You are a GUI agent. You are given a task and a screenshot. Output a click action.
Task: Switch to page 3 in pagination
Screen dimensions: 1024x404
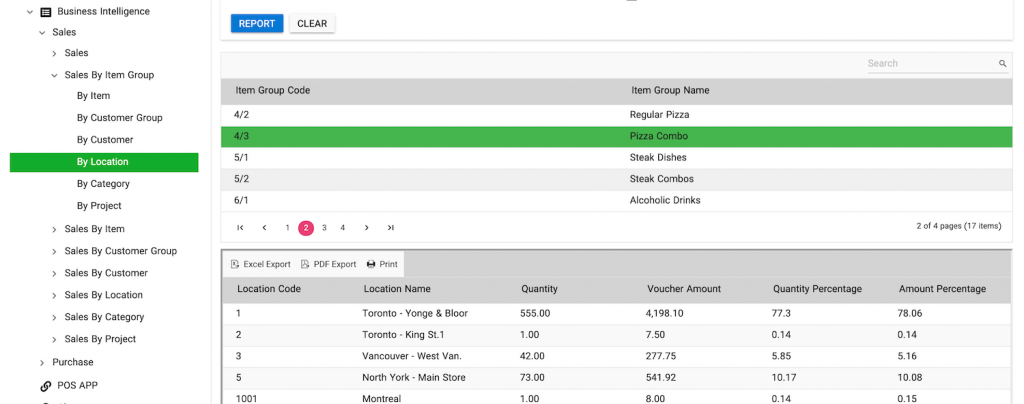pyautogui.click(x=324, y=228)
